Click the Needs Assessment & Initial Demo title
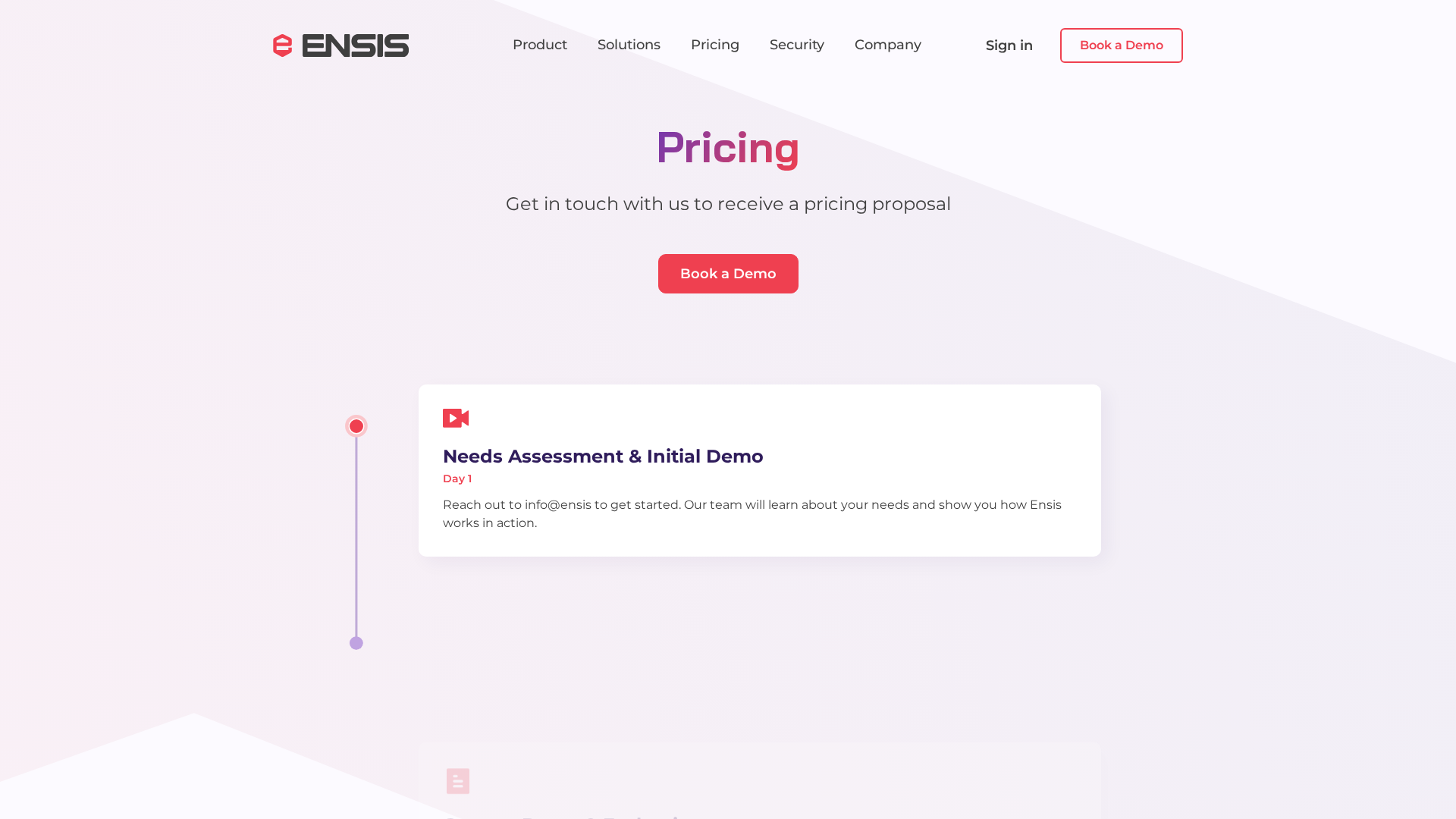 tap(603, 457)
